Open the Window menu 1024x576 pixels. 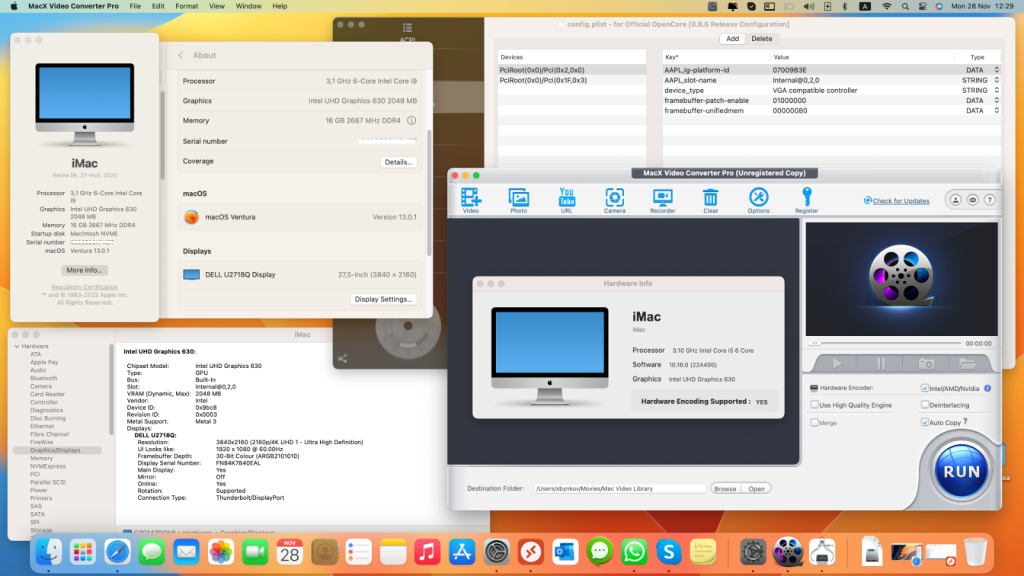click(248, 6)
